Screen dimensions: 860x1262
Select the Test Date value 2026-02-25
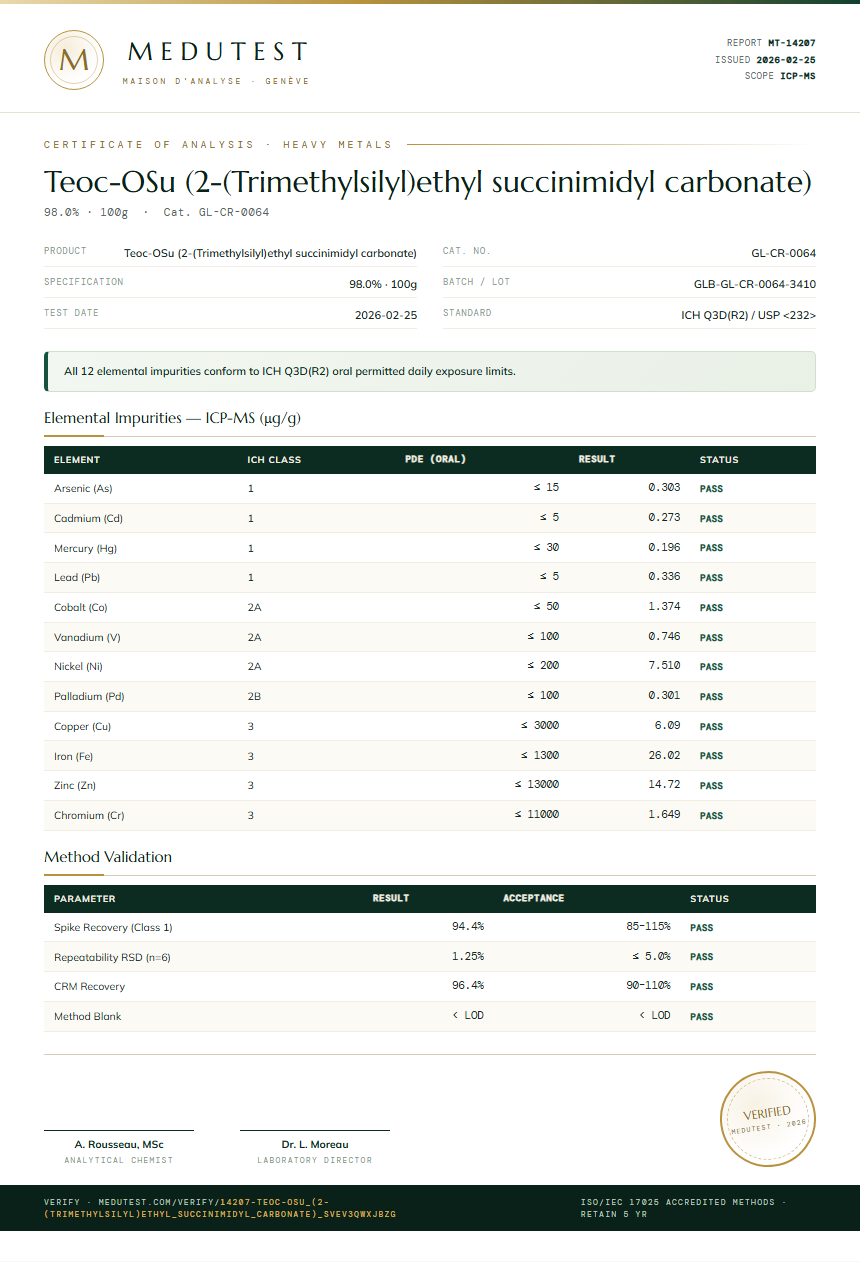point(386,315)
